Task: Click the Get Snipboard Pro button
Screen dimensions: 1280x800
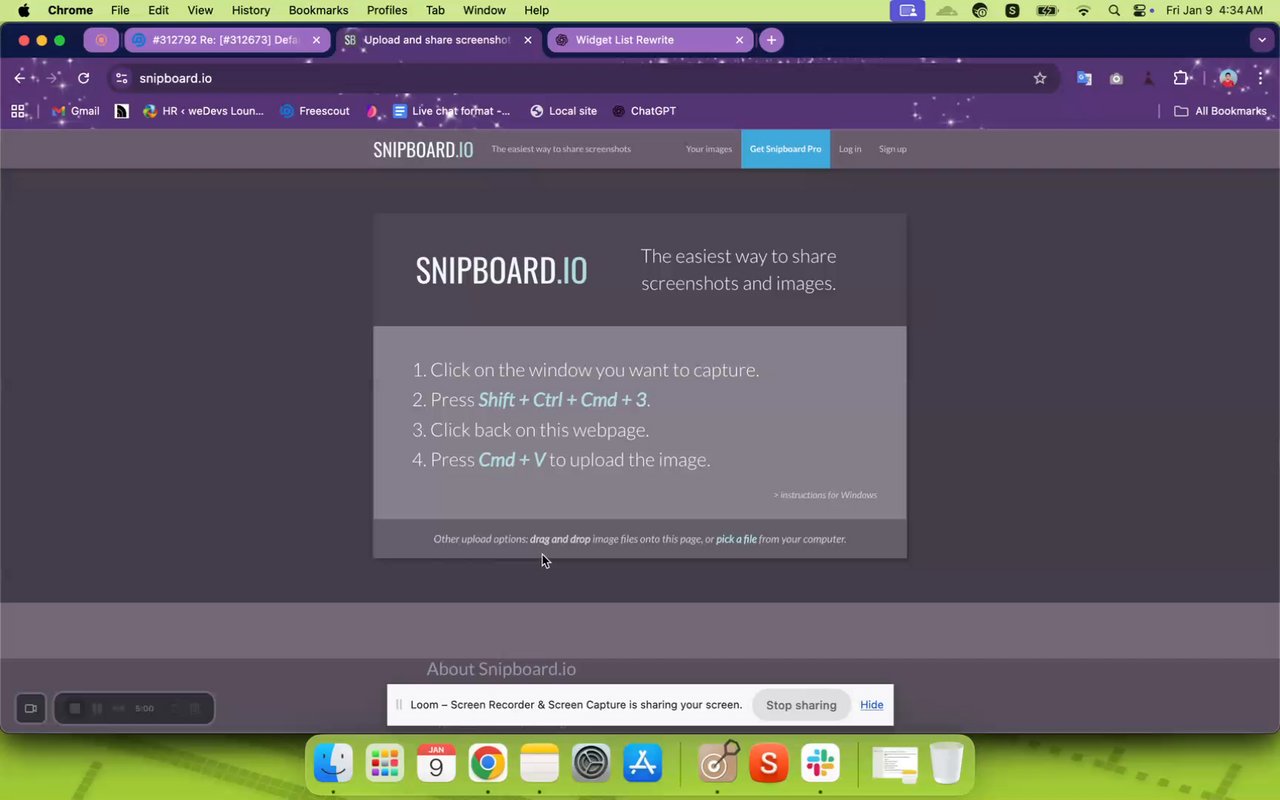Action: click(785, 149)
